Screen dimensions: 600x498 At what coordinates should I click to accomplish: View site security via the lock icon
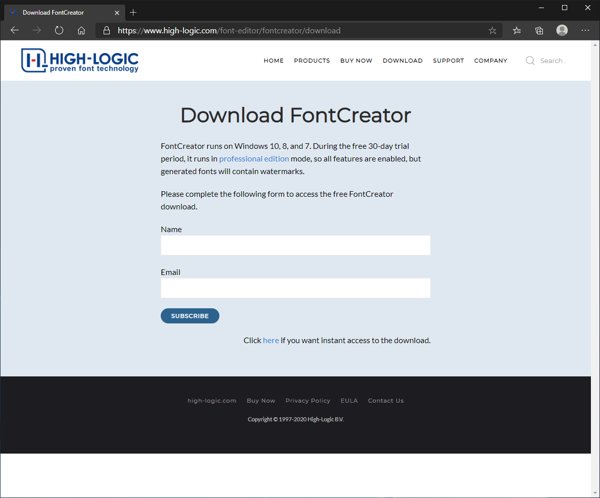tap(106, 31)
